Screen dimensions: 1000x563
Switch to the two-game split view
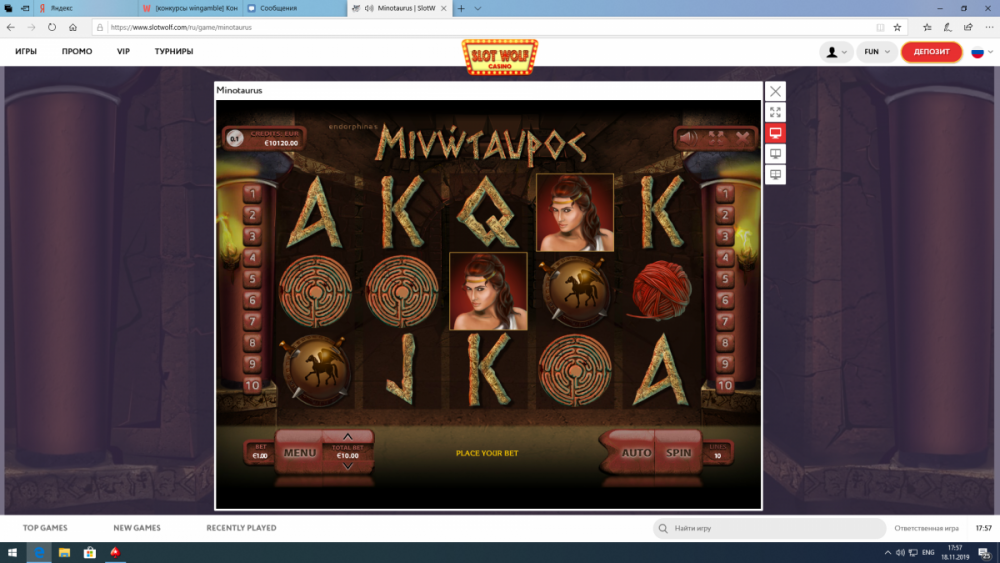(x=775, y=154)
